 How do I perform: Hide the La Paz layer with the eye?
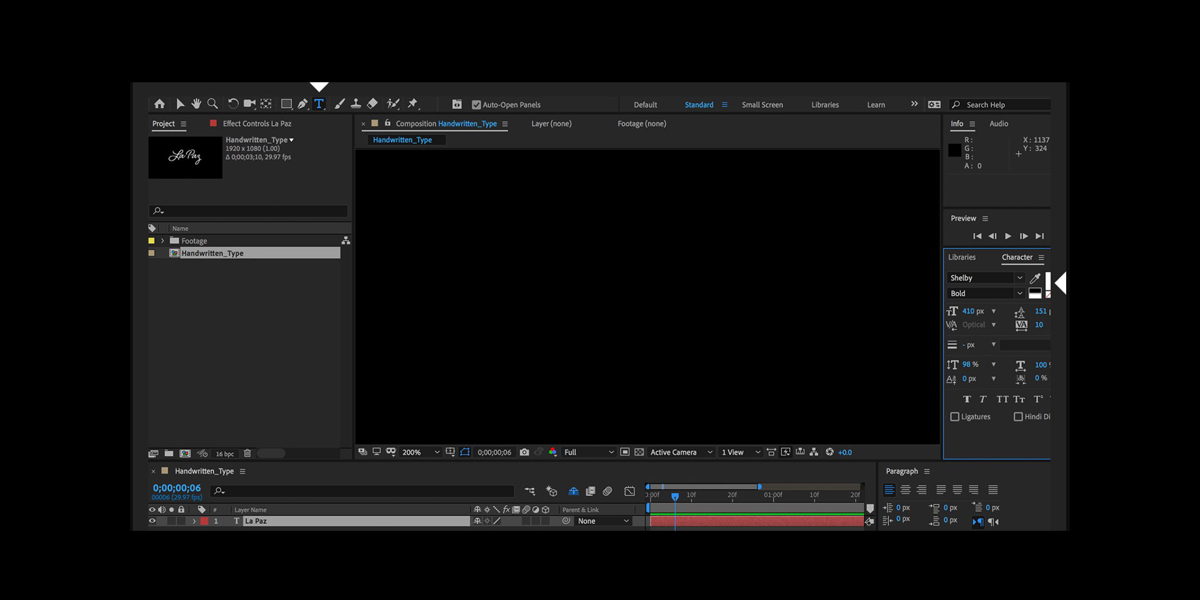(x=153, y=521)
